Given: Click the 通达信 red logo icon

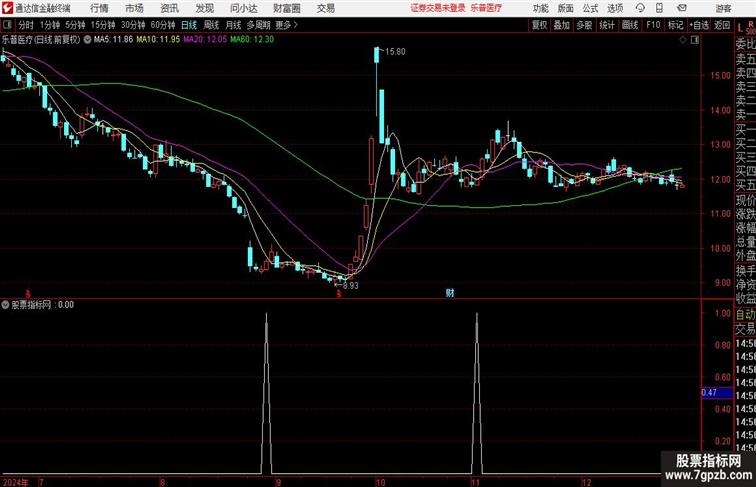Looking at the screenshot, I should [x=8, y=8].
